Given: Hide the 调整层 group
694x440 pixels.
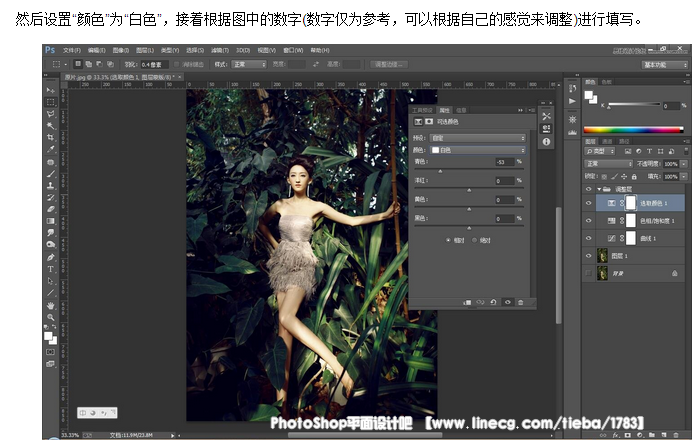Looking at the screenshot, I should click(588, 189).
